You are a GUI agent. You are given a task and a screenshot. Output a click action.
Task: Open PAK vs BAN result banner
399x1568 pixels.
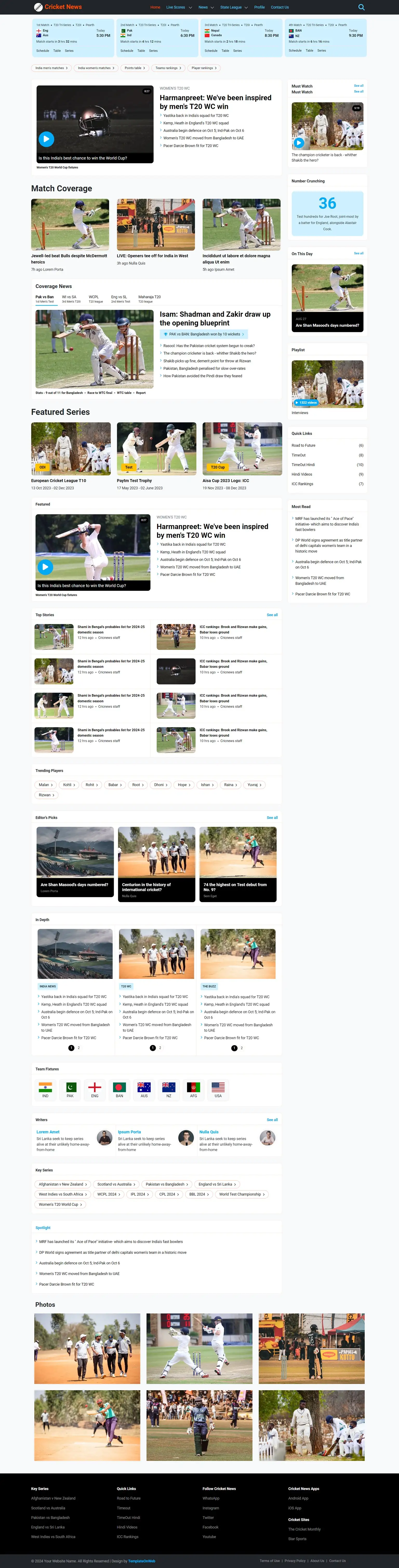point(204,334)
